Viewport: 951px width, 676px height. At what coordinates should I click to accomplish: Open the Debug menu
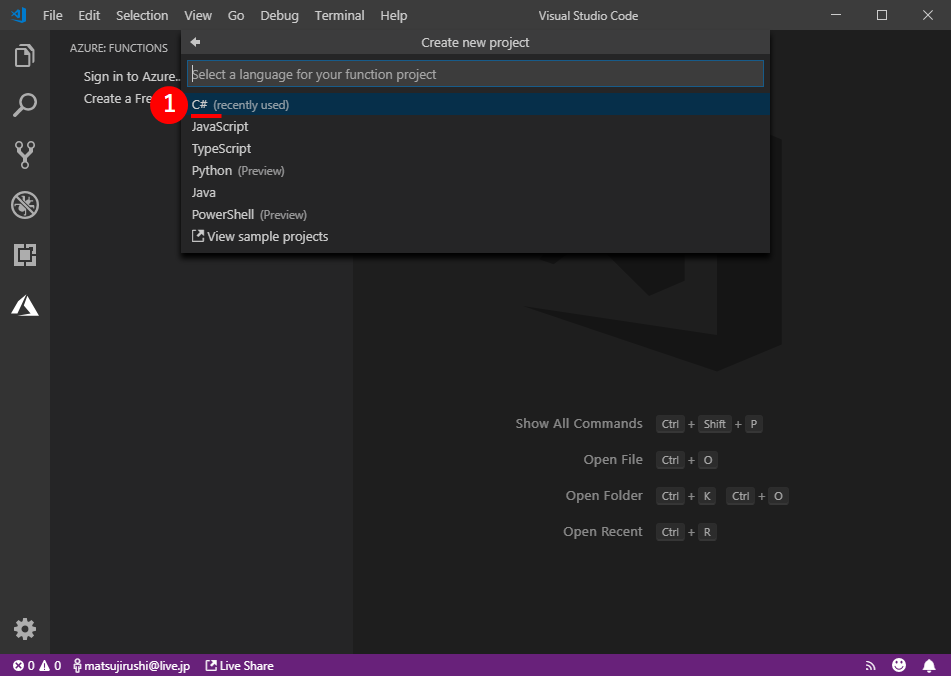(x=280, y=15)
